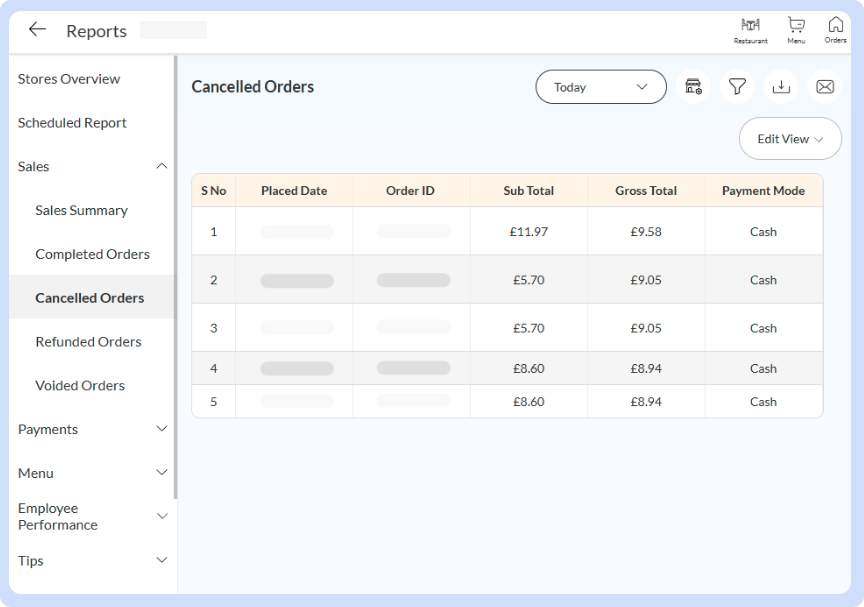The image size is (864, 607).
Task: Select the Menu cart icon
Action: click(x=795, y=29)
